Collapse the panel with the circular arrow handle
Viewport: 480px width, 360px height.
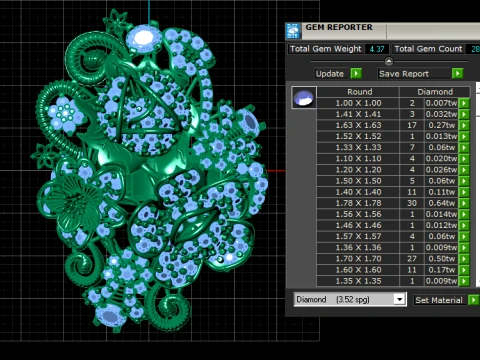[389, 61]
